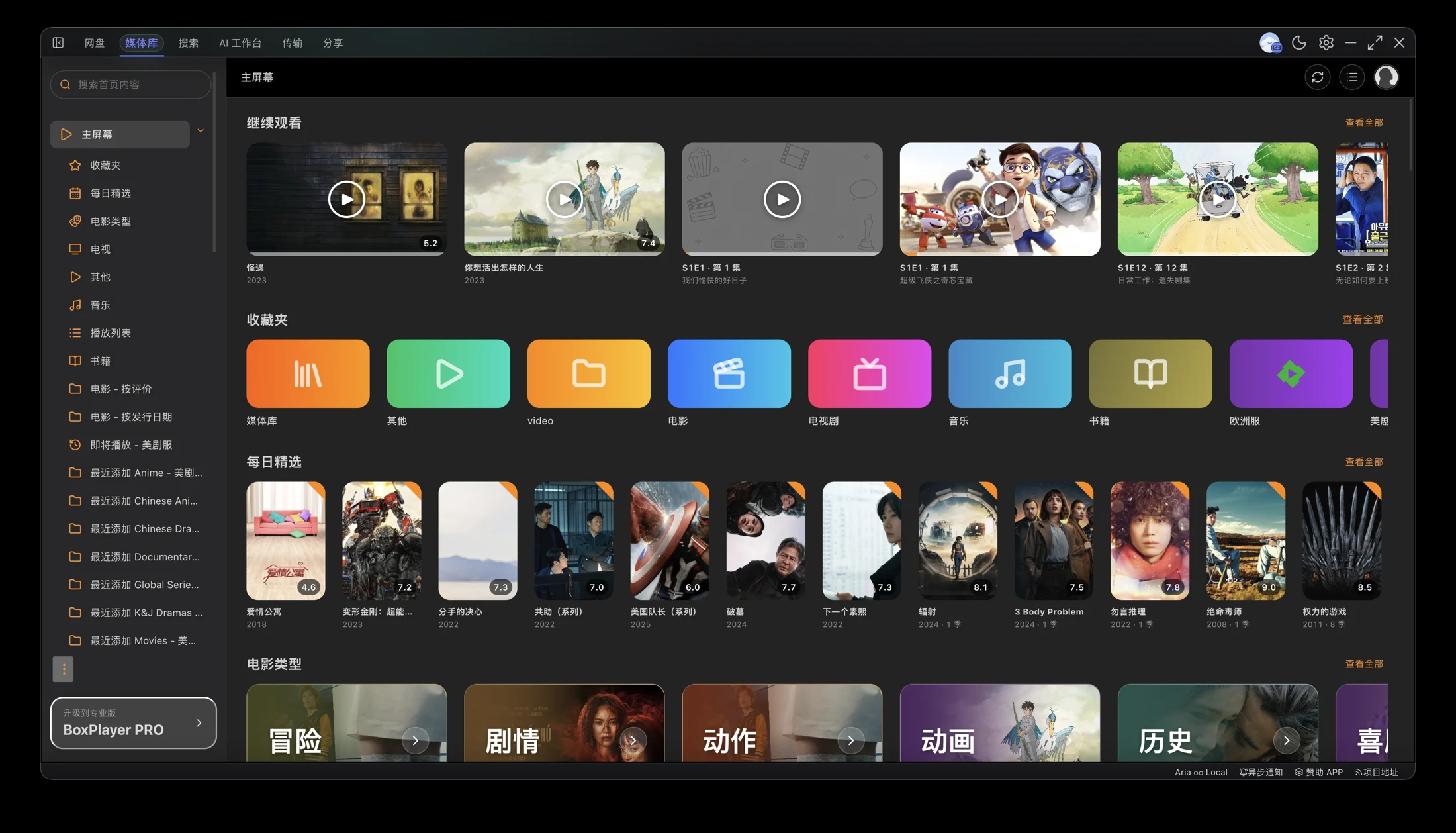View all in 收藏夹 section
Image resolution: width=1456 pixels, height=833 pixels.
click(1363, 319)
